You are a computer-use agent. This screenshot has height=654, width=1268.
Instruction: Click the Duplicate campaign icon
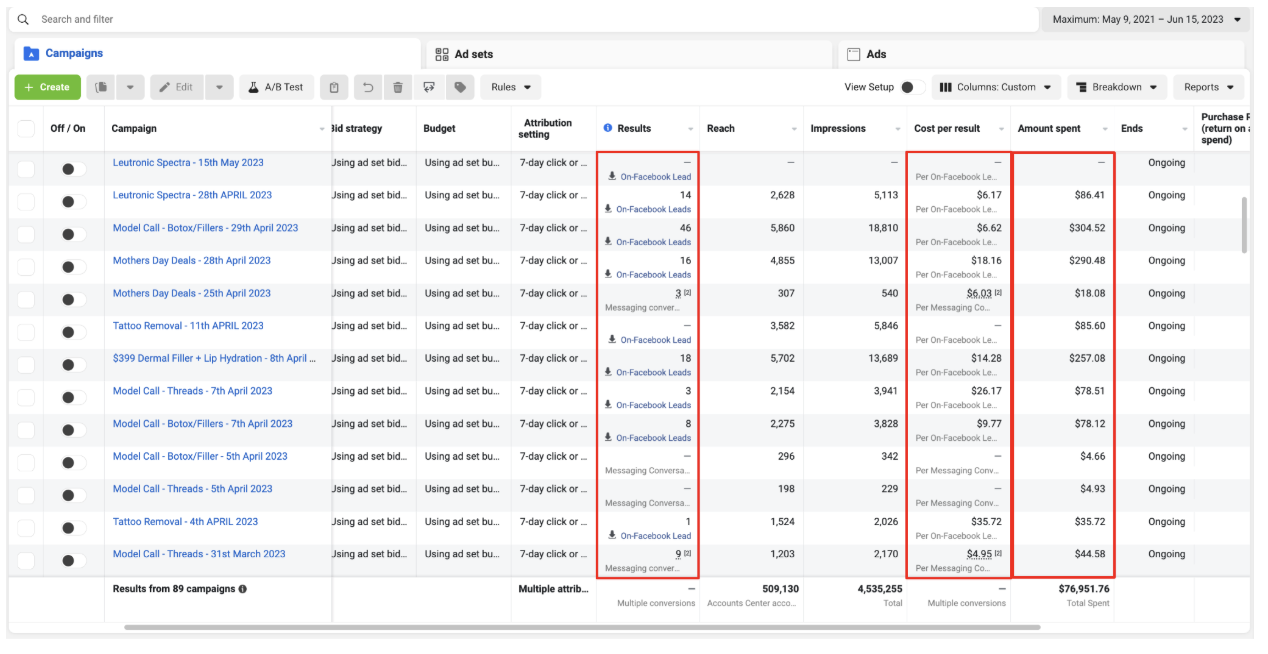point(101,87)
